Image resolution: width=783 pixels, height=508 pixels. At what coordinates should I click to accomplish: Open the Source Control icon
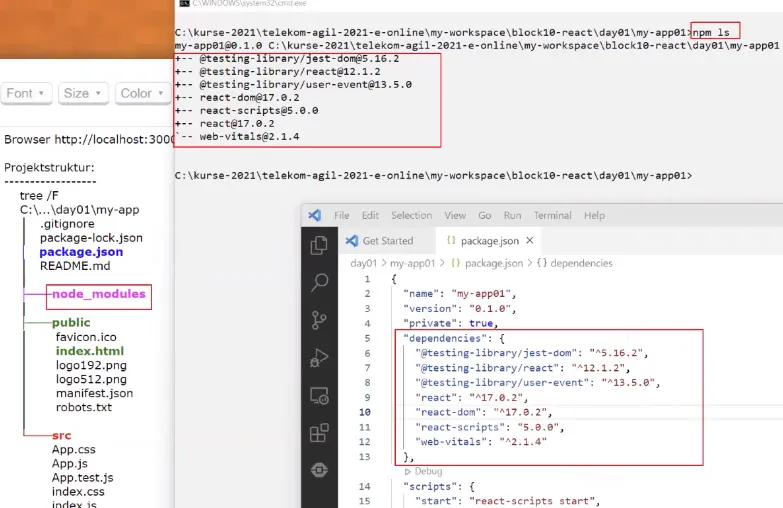pos(319,320)
